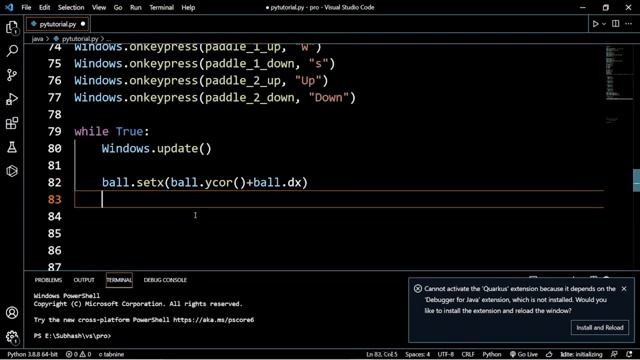The width and height of the screenshot is (640, 360).
Task: Run the Python file with play button
Action: [595, 24]
